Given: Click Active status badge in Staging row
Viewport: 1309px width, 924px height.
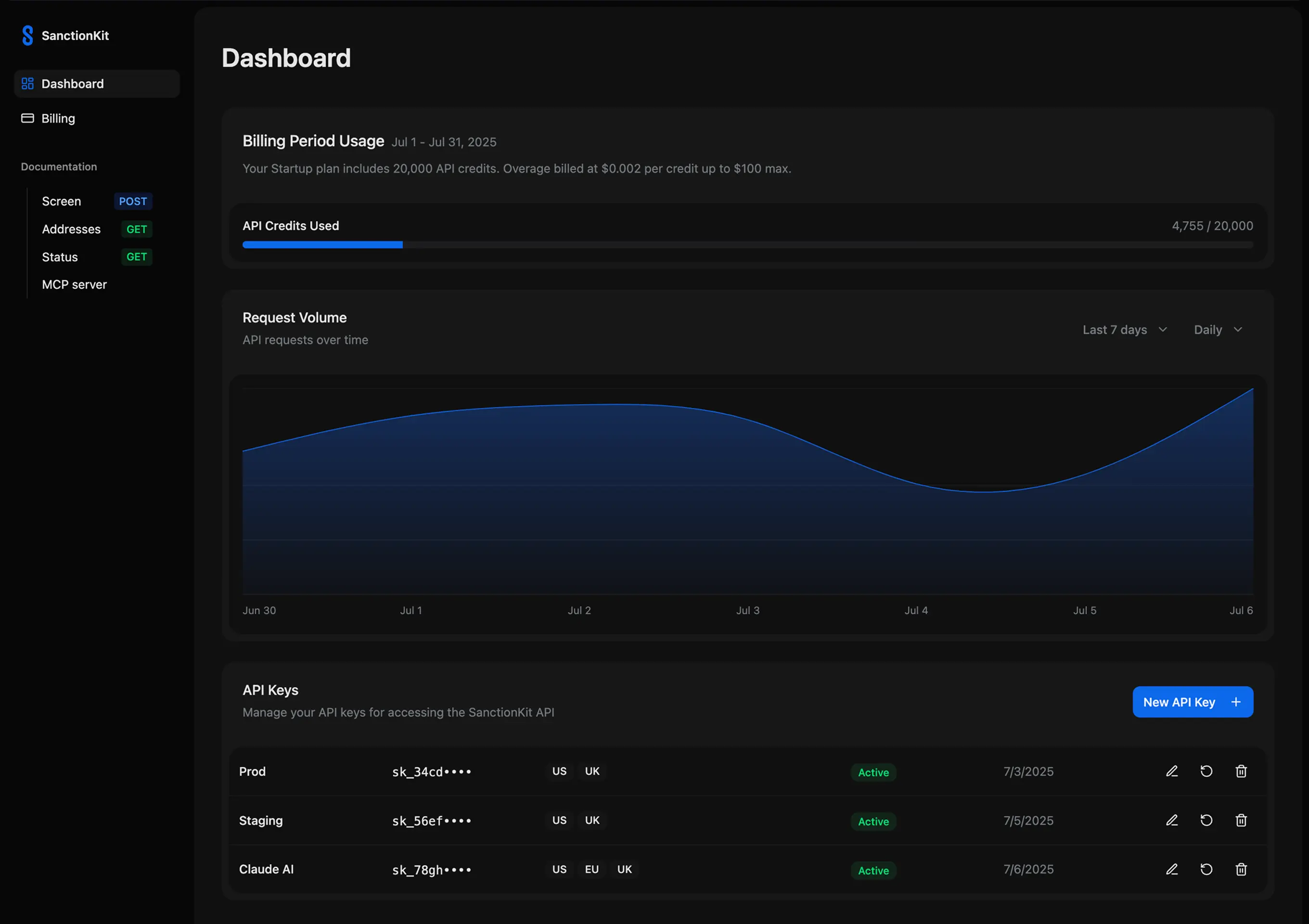Looking at the screenshot, I should tap(873, 821).
